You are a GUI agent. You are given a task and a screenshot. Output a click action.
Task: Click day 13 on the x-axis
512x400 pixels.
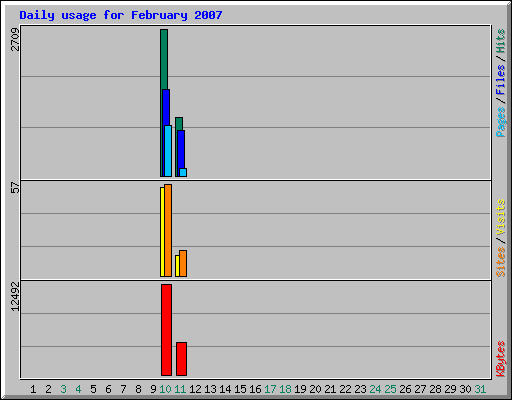[x=210, y=389]
